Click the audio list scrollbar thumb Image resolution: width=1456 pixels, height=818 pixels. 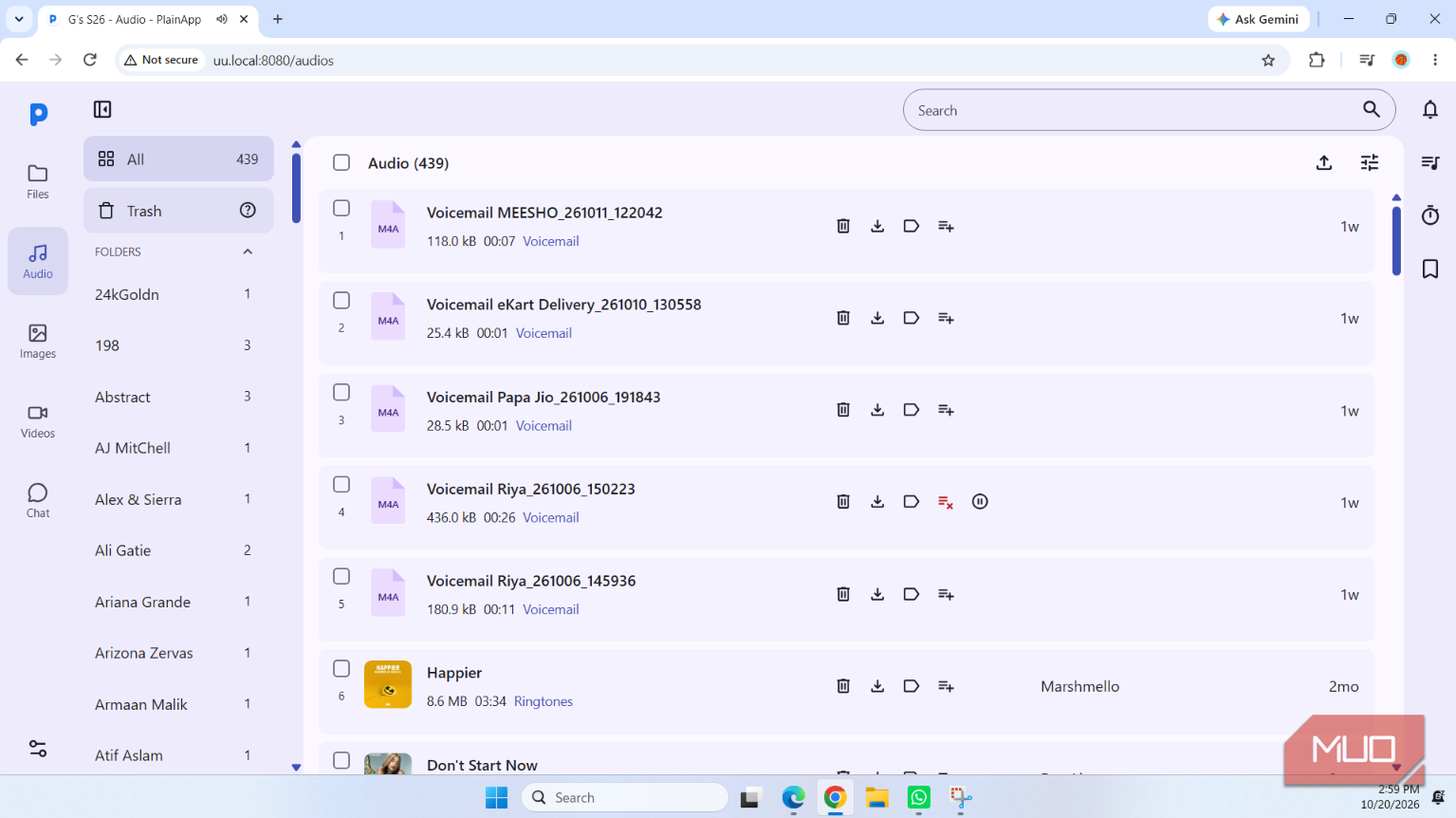coord(1396,241)
